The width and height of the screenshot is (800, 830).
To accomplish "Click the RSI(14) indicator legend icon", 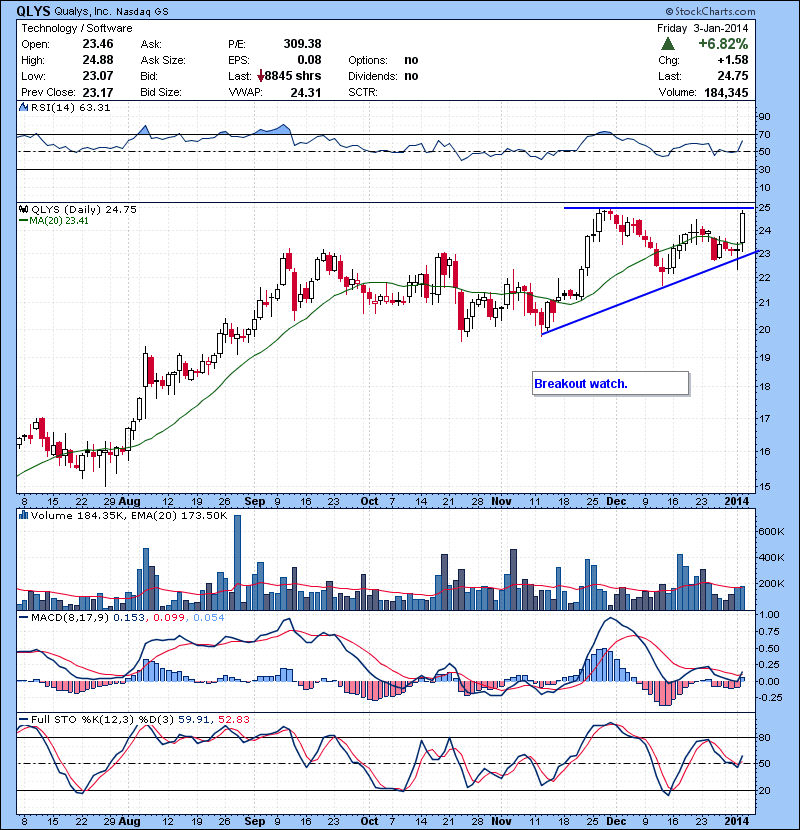I will click(x=23, y=107).
